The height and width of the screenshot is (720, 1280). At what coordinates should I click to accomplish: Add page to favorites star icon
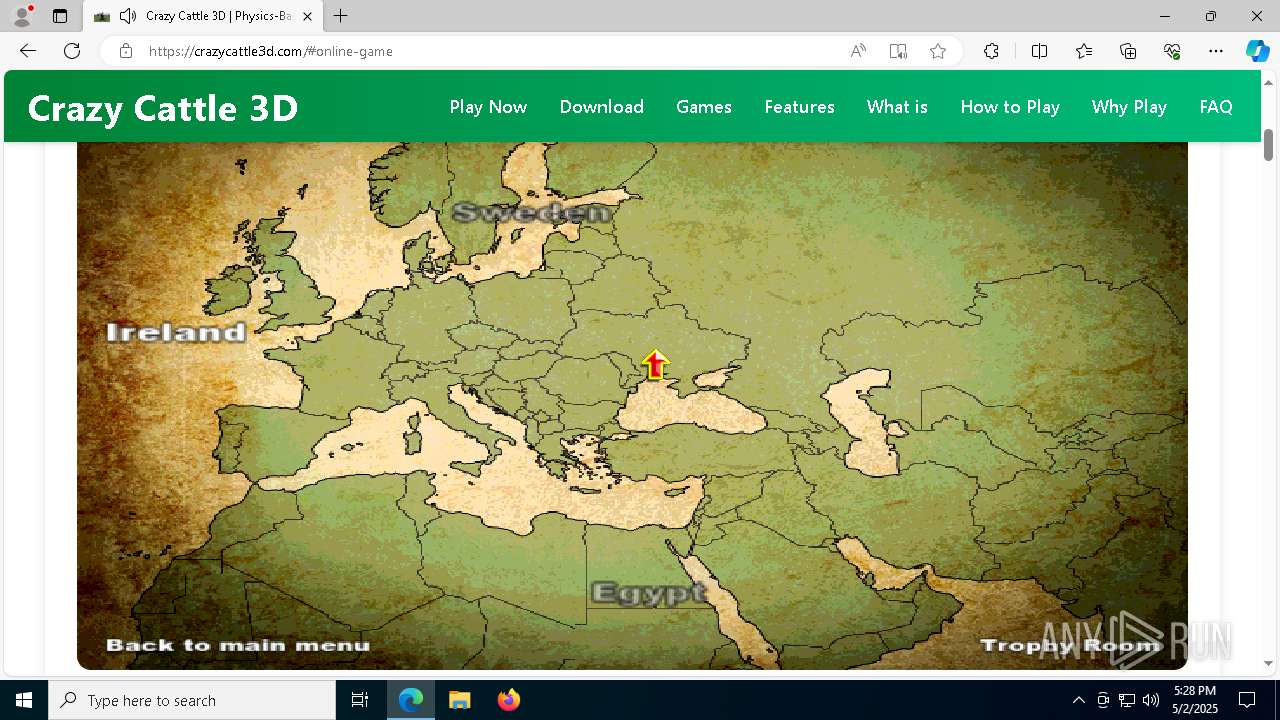[938, 51]
